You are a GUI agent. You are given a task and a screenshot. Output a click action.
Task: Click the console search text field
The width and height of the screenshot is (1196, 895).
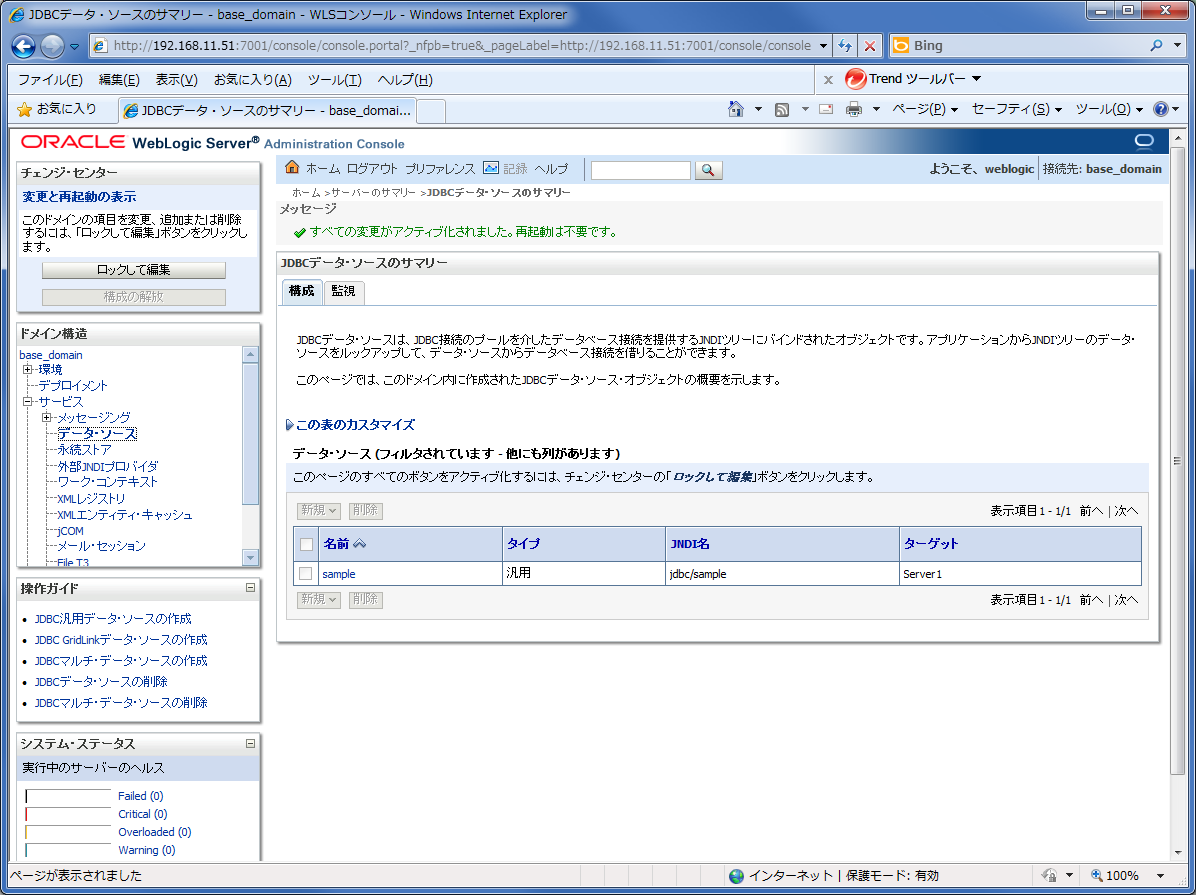pos(641,169)
